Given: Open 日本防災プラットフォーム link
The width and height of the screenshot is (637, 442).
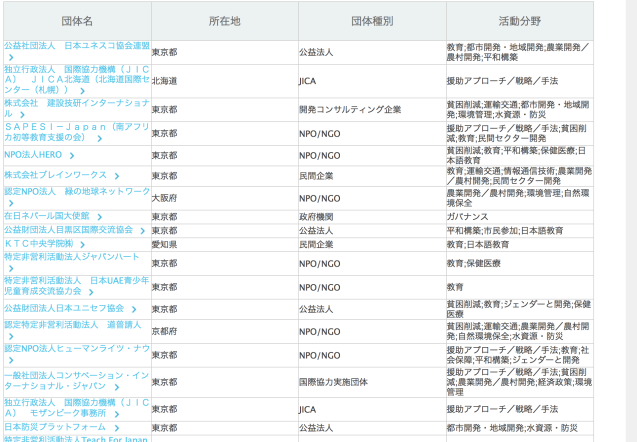Looking at the screenshot, I should point(55,427).
